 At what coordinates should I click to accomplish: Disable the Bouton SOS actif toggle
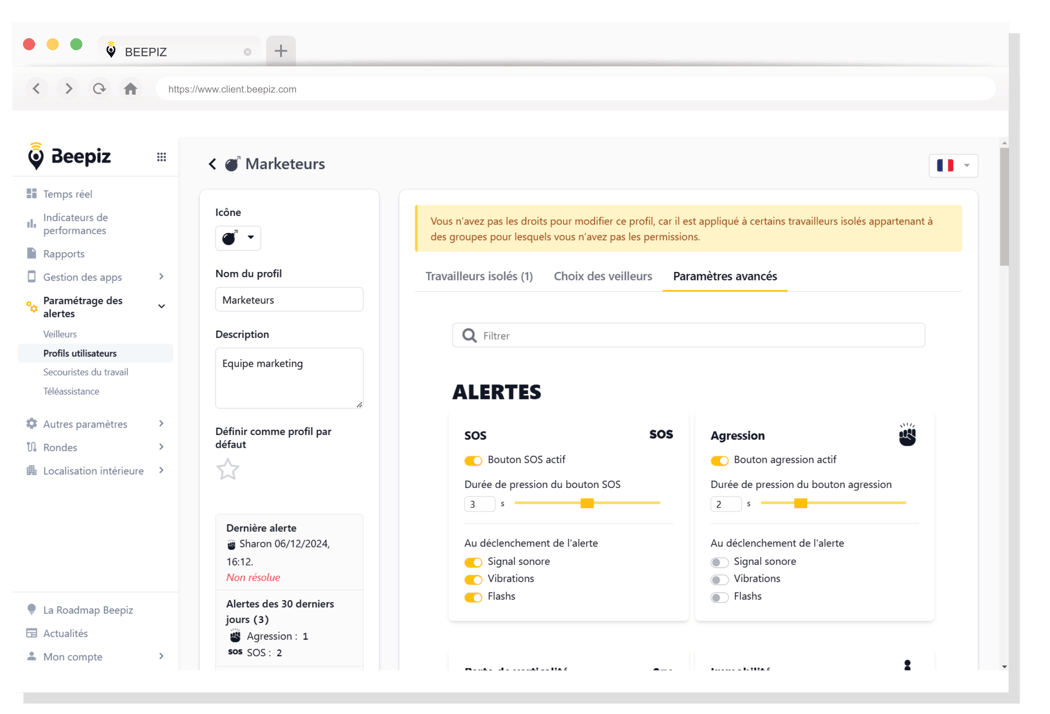tap(473, 461)
